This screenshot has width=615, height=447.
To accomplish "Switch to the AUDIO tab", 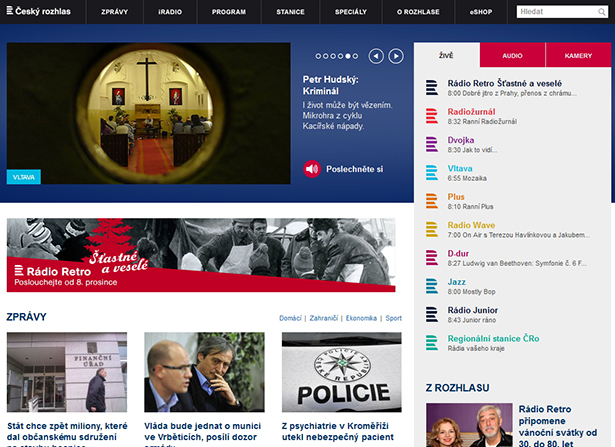I will pos(512,55).
